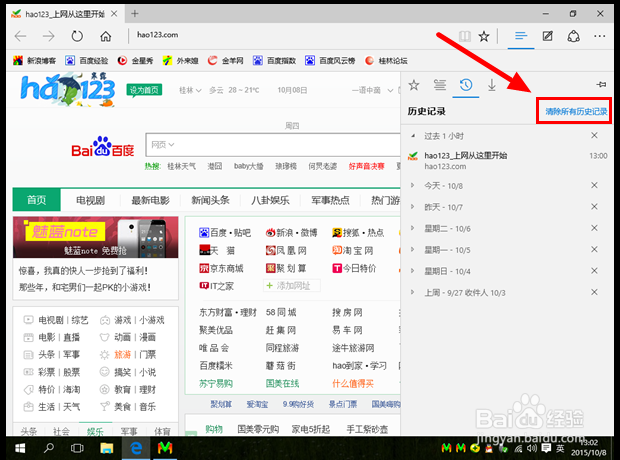Open File Explorer from taskbar

pyautogui.click(x=106, y=448)
